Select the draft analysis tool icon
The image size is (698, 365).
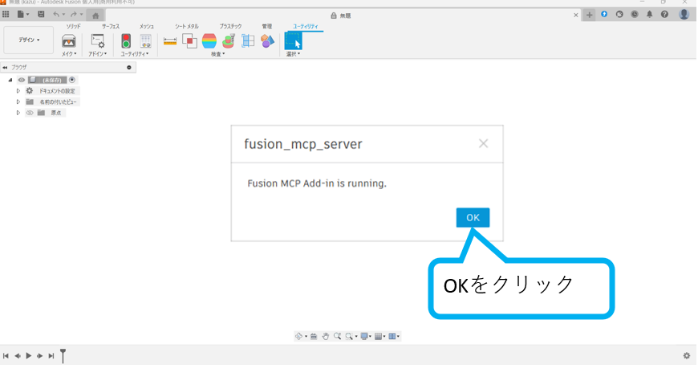pyautogui.click(x=229, y=41)
